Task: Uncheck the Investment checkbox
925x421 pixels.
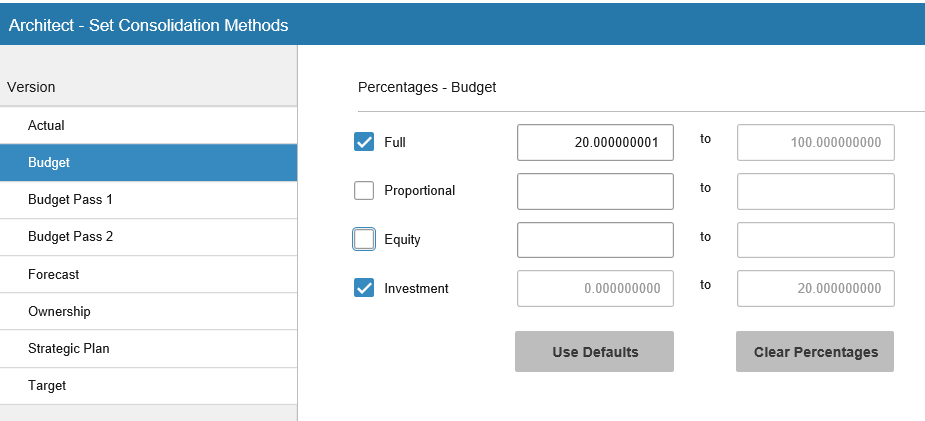Action: [x=364, y=288]
